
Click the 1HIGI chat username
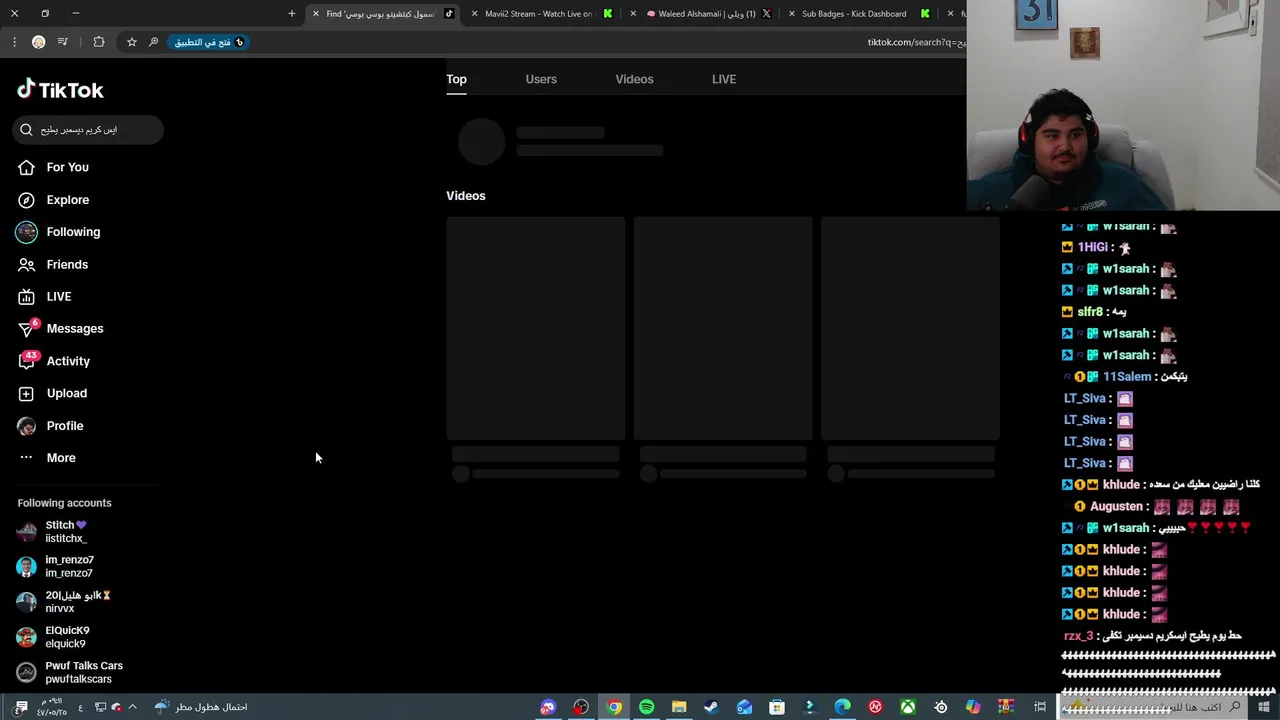[x=1092, y=247]
